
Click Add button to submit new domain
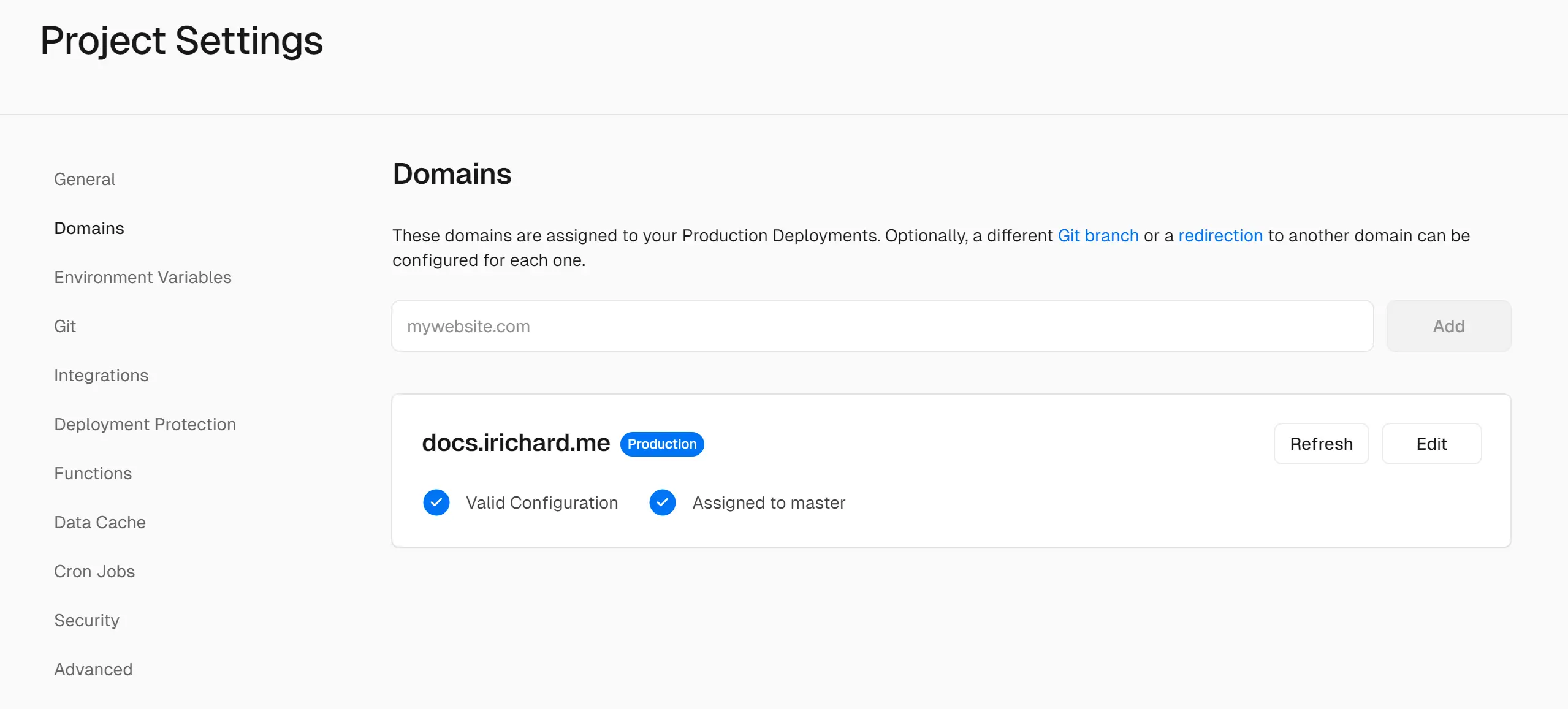click(1449, 325)
